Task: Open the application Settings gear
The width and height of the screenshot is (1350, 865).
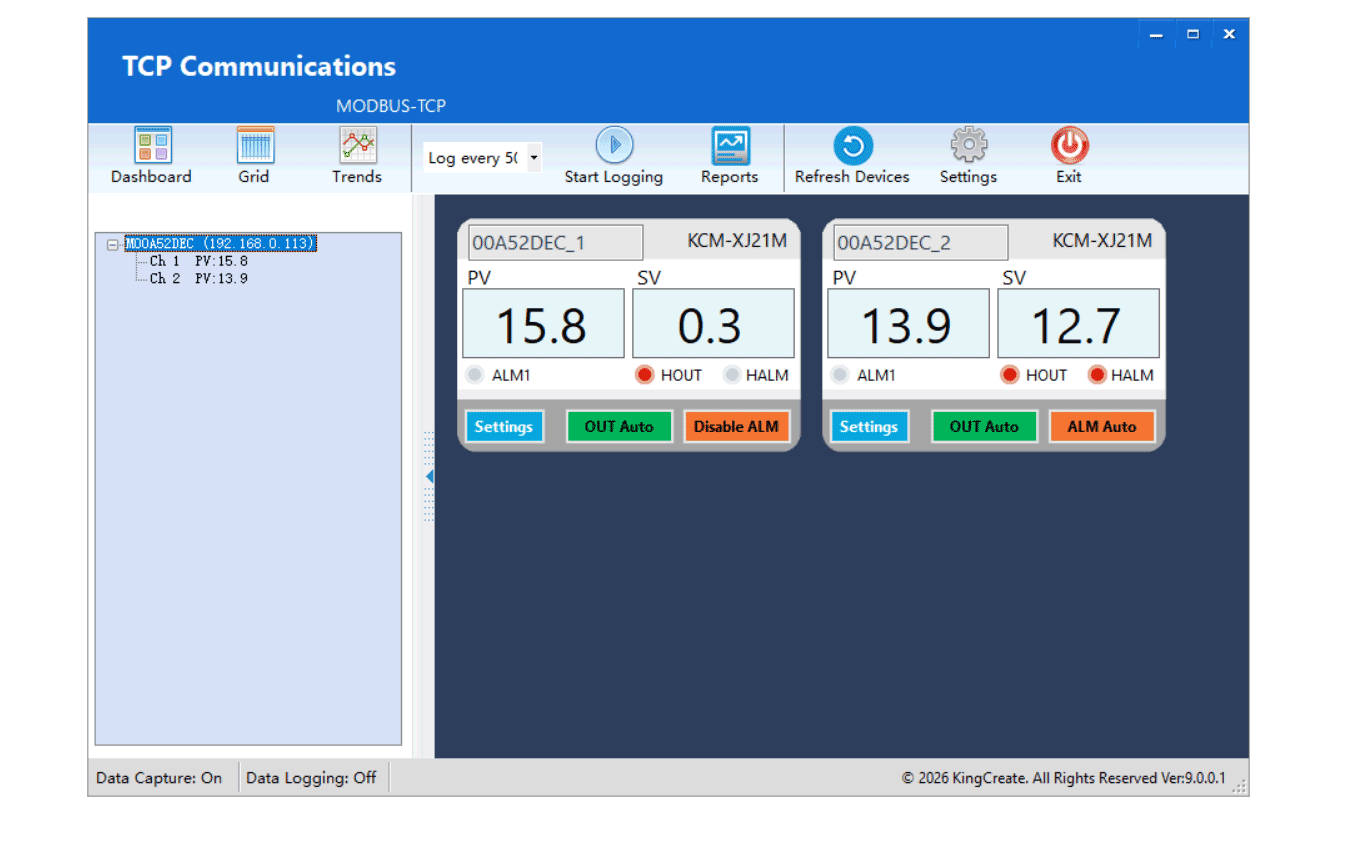Action: [x=967, y=145]
